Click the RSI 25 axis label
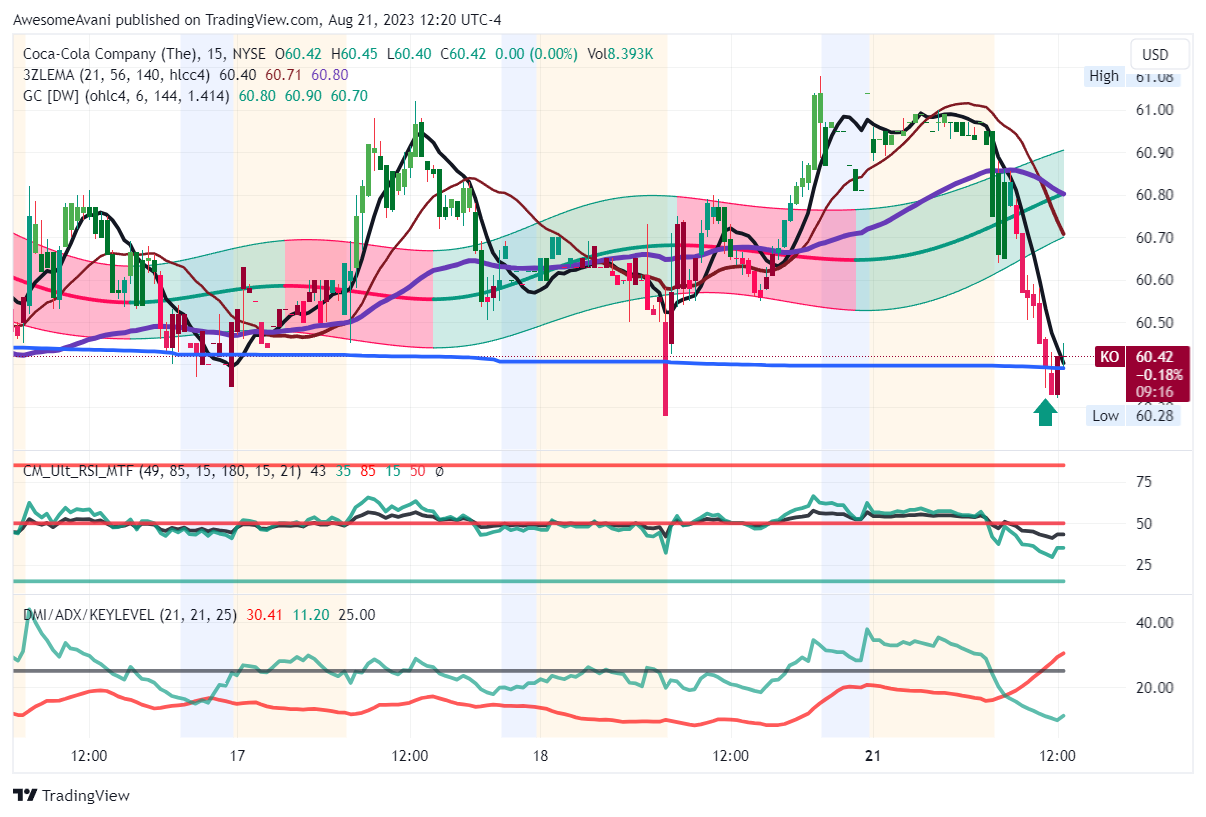1206x817 pixels. click(x=1144, y=564)
